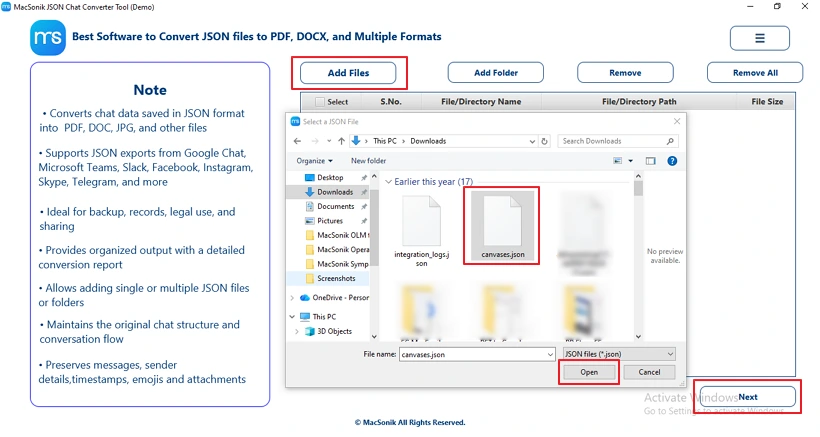
Task: Open the recent locations dropdown arrow
Action: pyautogui.click(x=328, y=141)
